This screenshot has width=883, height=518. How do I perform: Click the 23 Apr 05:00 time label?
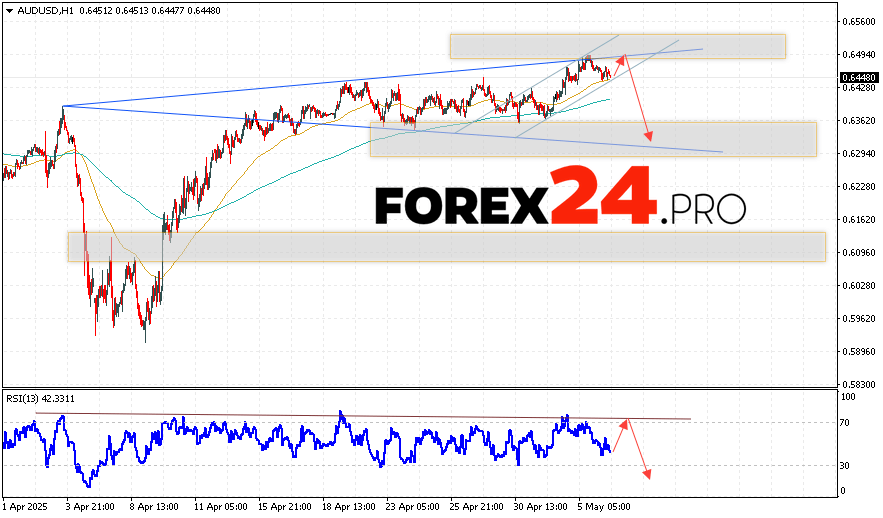(413, 507)
